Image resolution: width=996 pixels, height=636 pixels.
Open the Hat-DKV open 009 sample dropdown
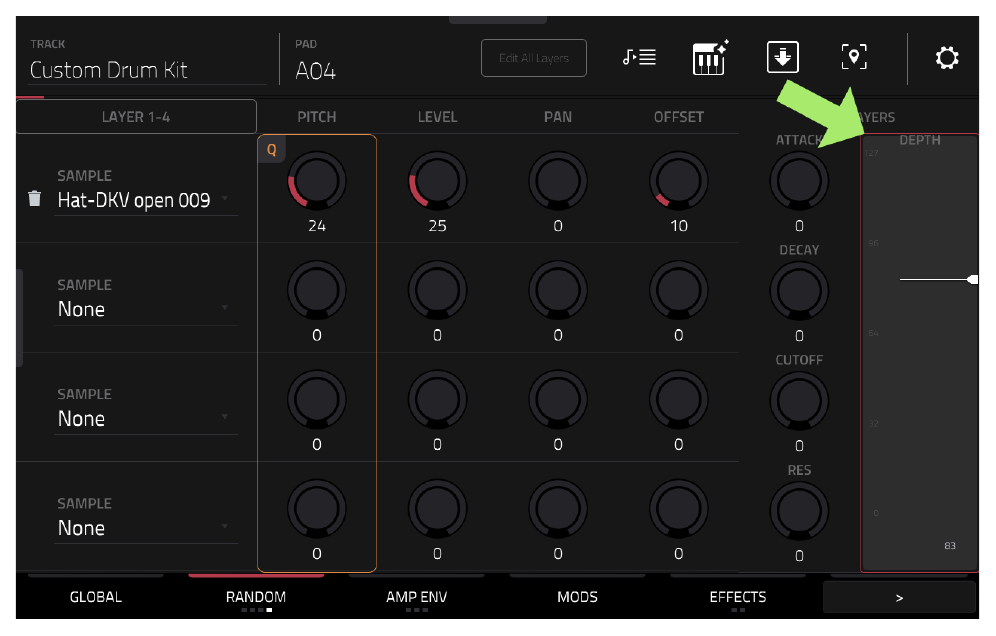point(145,200)
